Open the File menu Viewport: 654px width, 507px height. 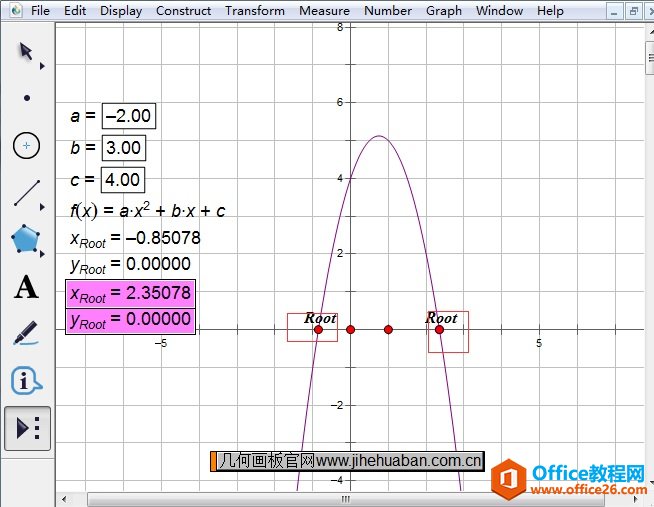click(x=40, y=10)
